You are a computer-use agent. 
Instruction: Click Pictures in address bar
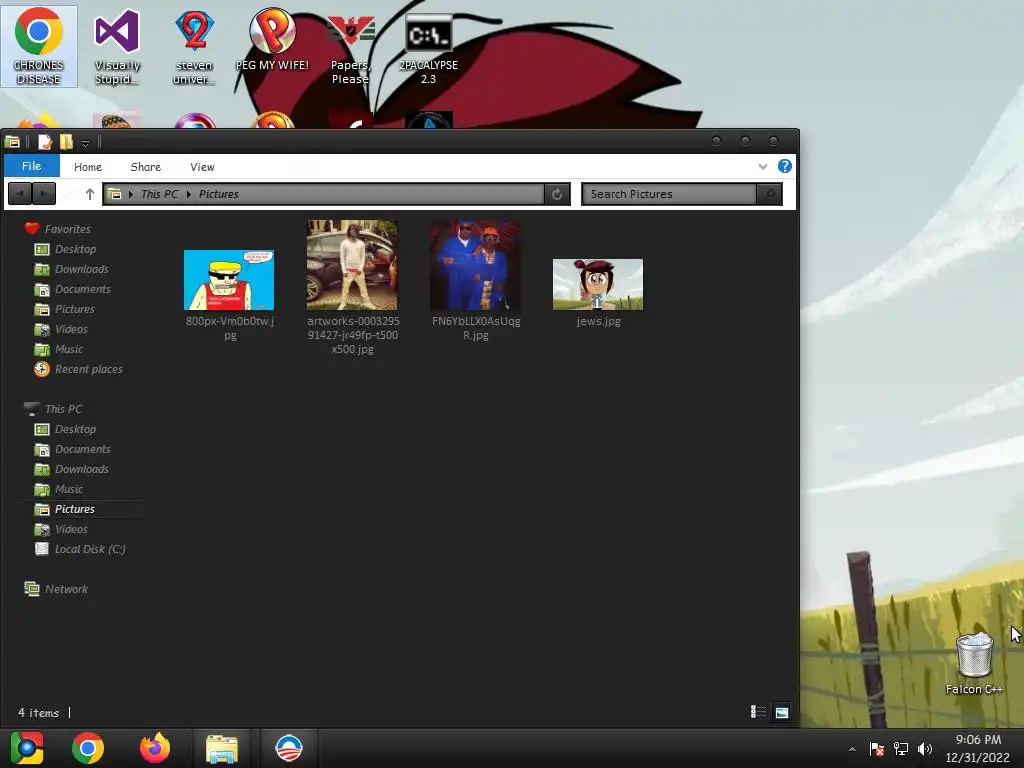(219, 194)
